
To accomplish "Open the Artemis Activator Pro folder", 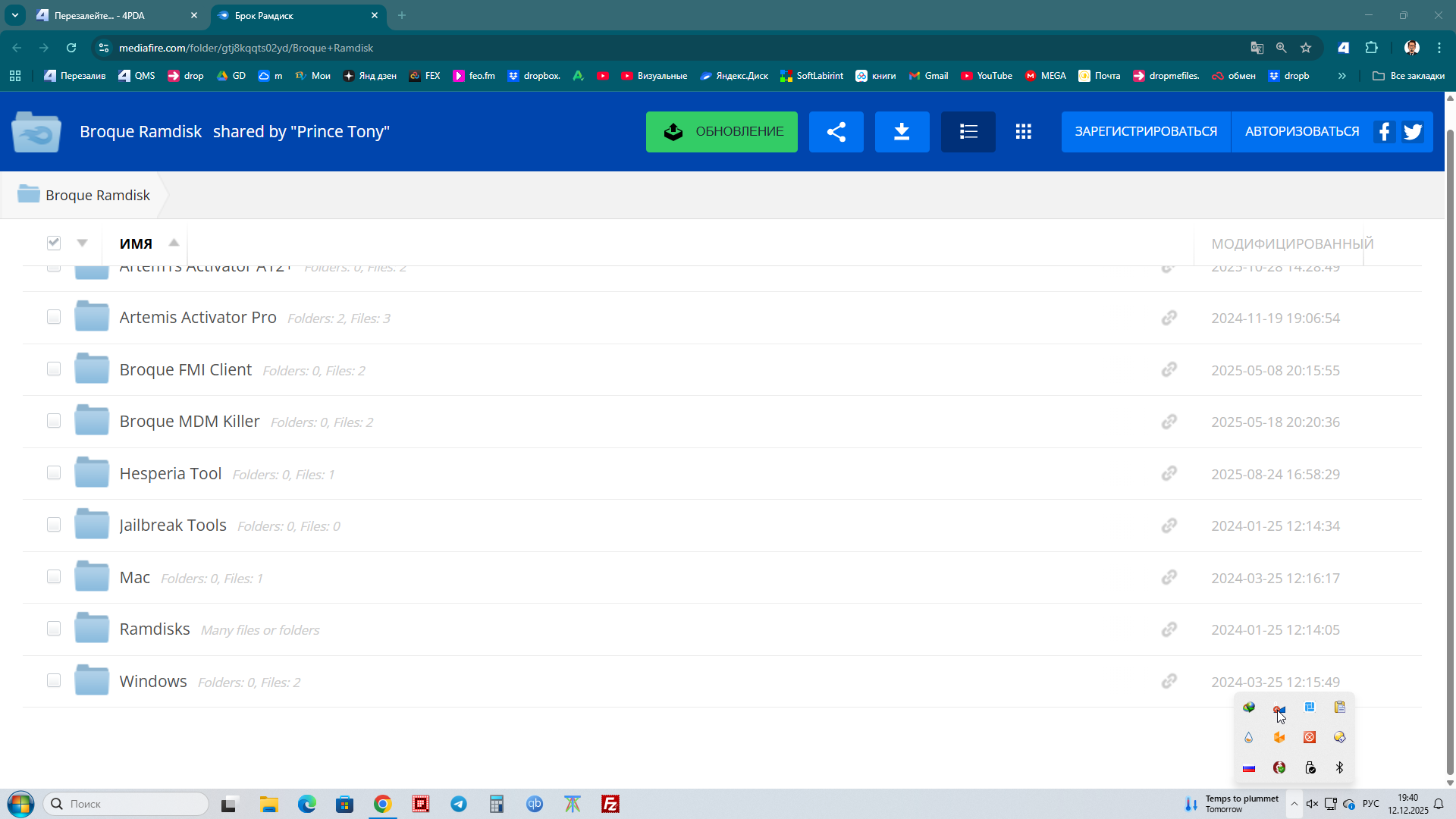I will [198, 318].
